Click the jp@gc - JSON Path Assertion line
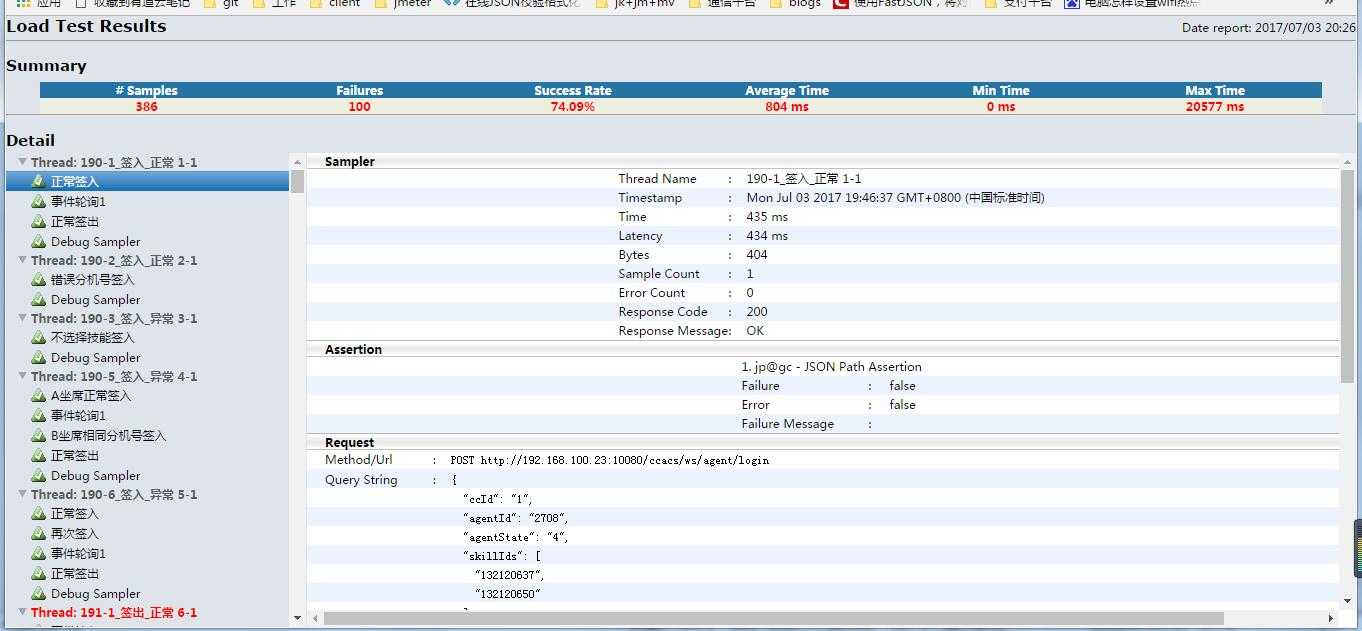The width and height of the screenshot is (1362, 631). [832, 367]
